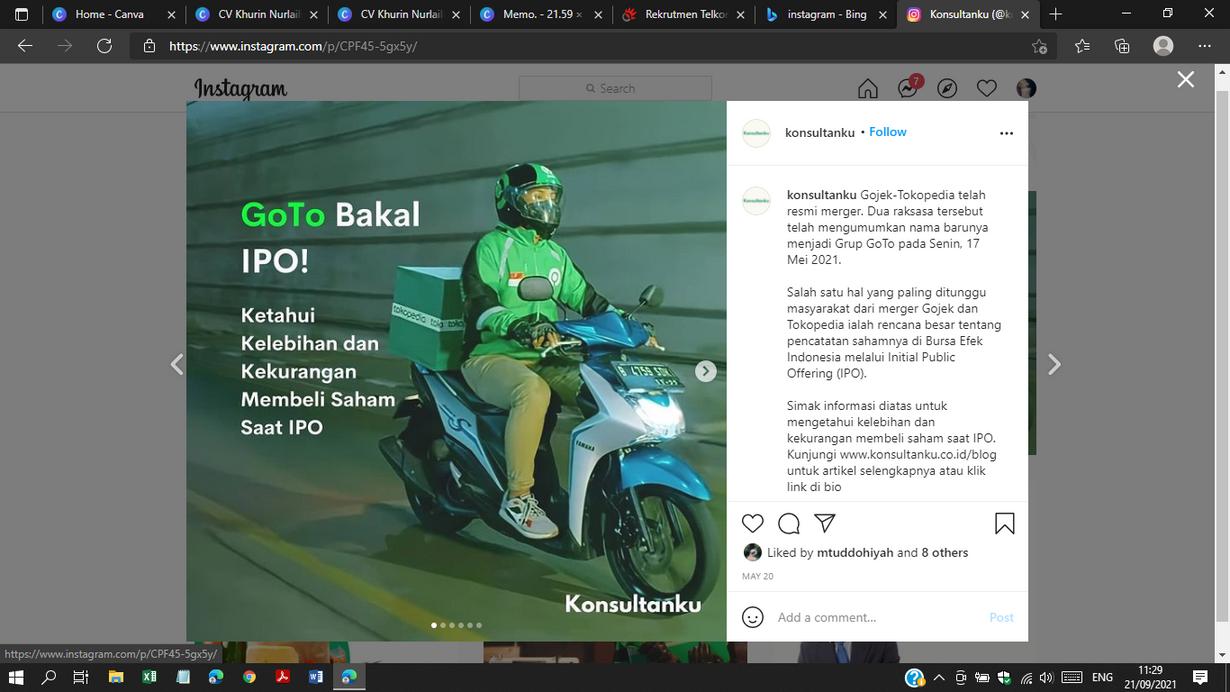
Task: Open the comment bubble icon
Action: (x=789, y=523)
